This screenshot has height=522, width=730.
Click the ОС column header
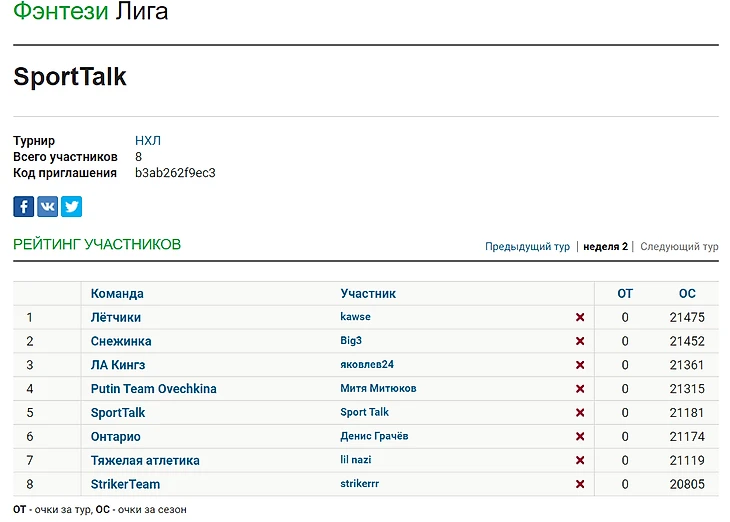pyautogui.click(x=687, y=294)
